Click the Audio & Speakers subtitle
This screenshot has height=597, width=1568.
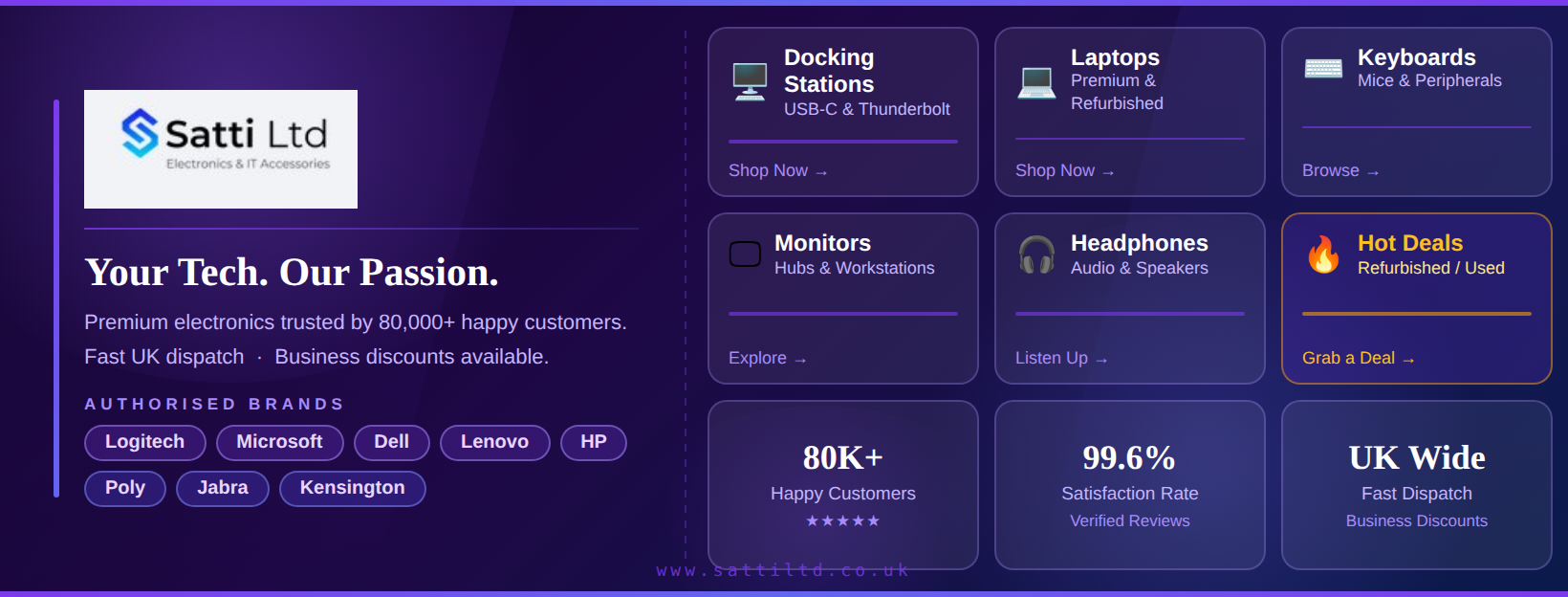coord(1140,268)
